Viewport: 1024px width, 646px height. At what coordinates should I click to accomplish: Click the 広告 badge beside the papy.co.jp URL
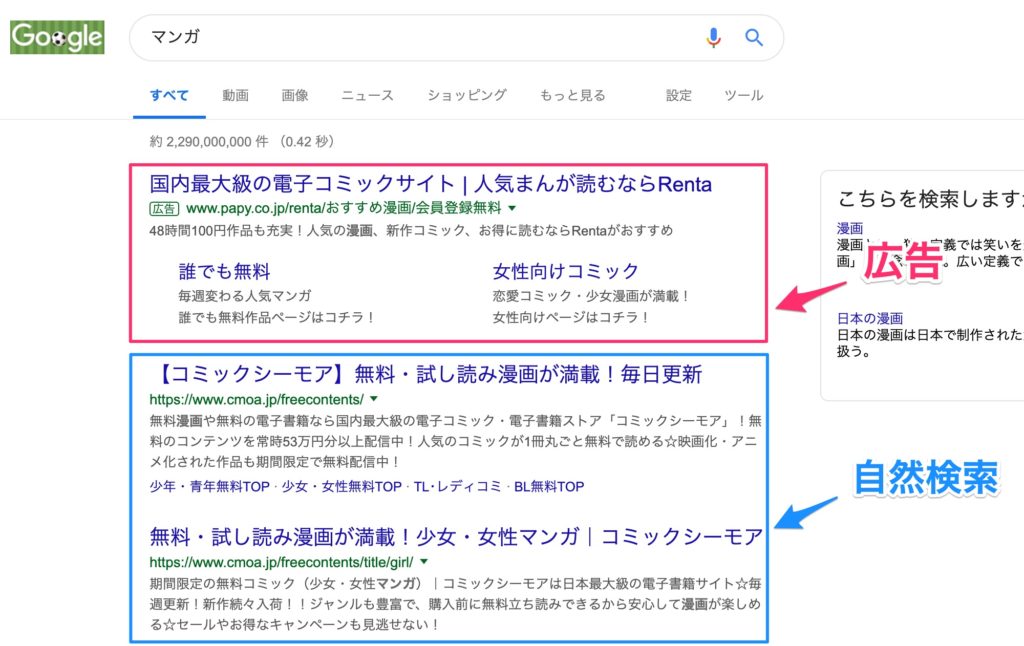point(164,209)
